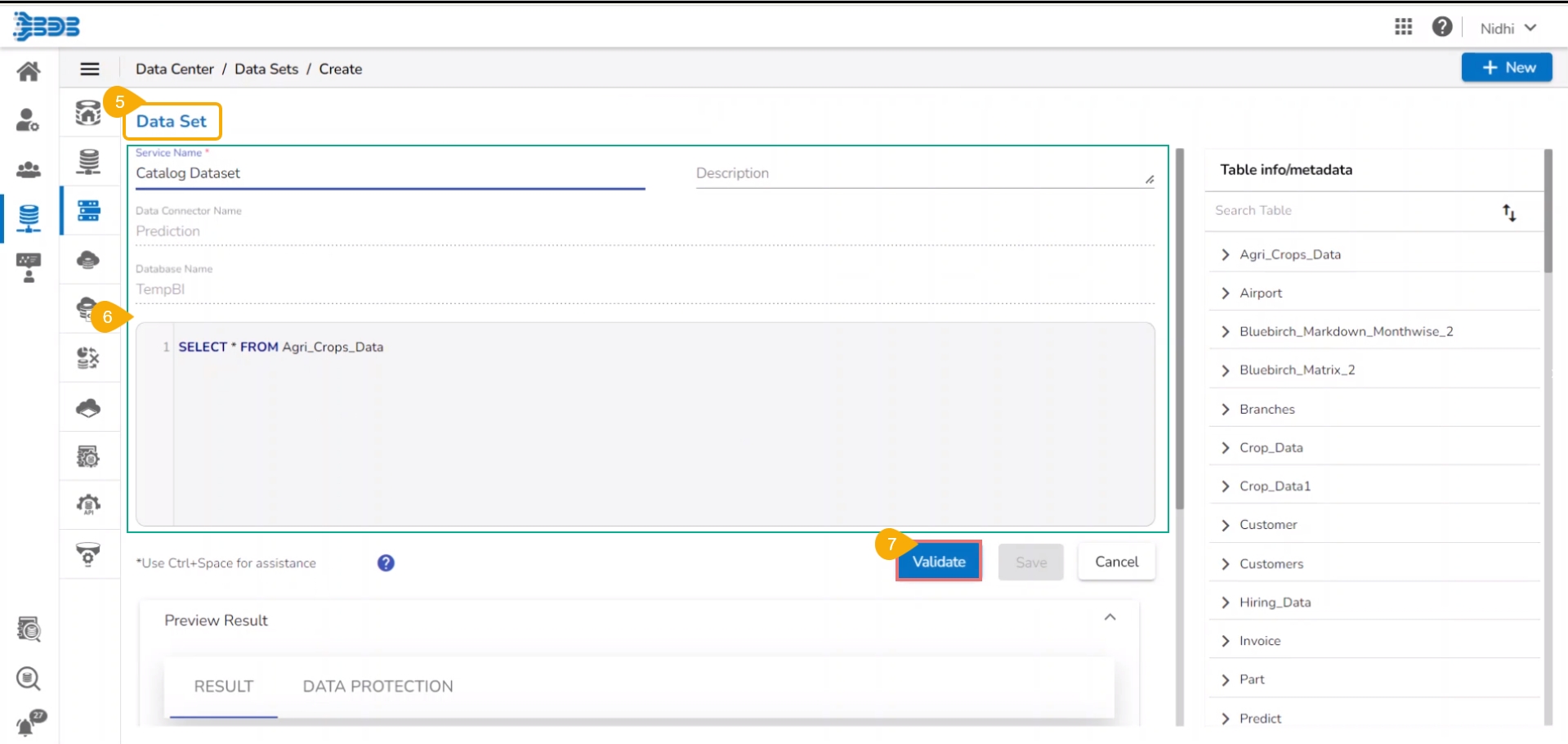Screen dimensions: 1568x744
Task: Switch to the RESULT tab
Action: pos(224,687)
